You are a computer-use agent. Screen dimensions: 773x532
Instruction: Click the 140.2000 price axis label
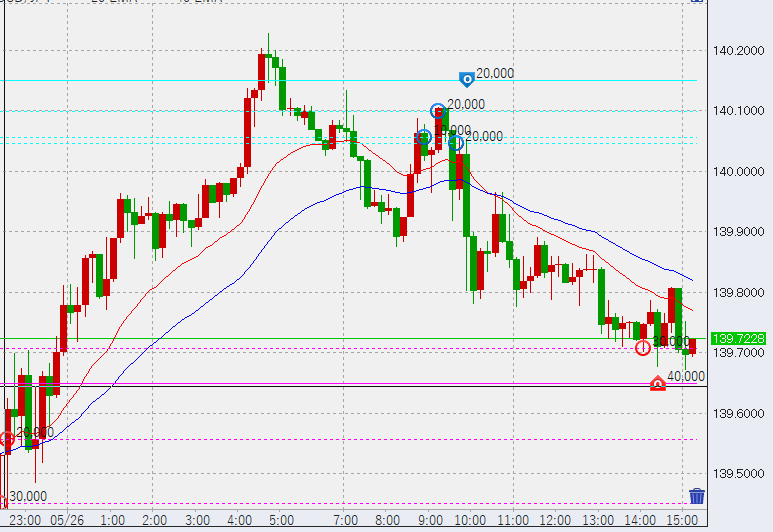pos(740,50)
